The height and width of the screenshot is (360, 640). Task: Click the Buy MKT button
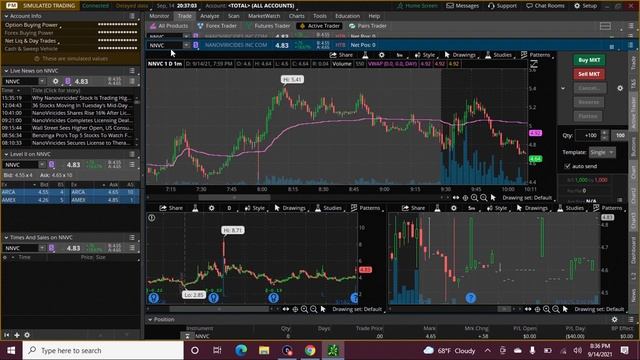click(x=589, y=60)
